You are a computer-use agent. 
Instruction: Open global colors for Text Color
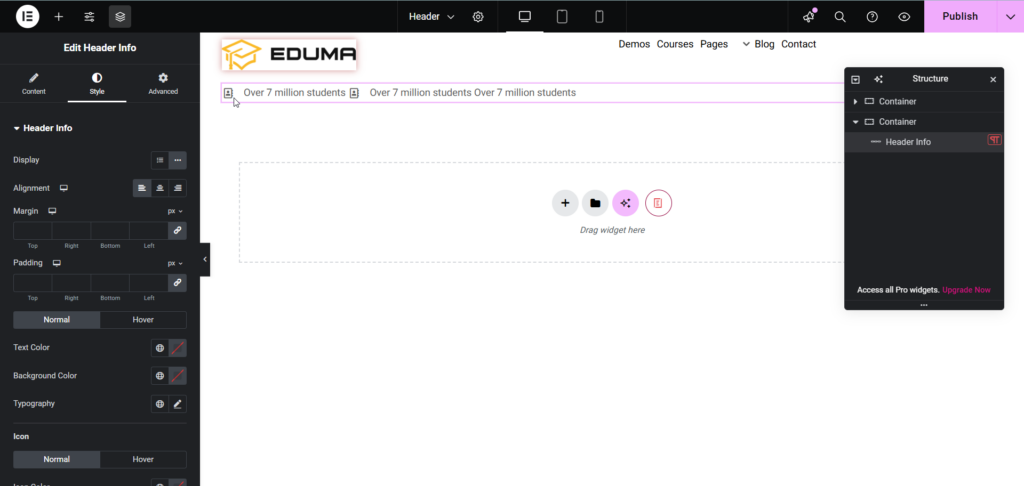pos(160,348)
